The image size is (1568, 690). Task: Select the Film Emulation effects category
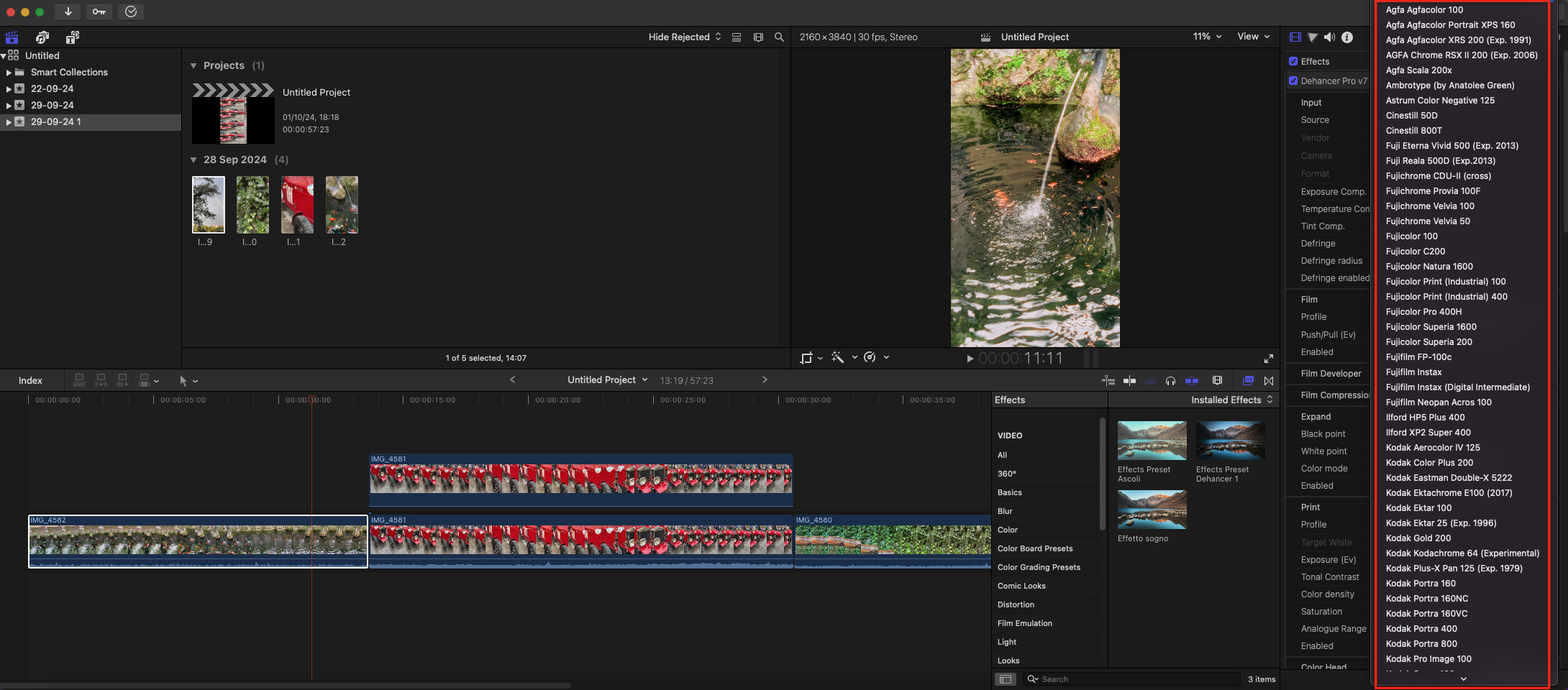pyautogui.click(x=1024, y=624)
